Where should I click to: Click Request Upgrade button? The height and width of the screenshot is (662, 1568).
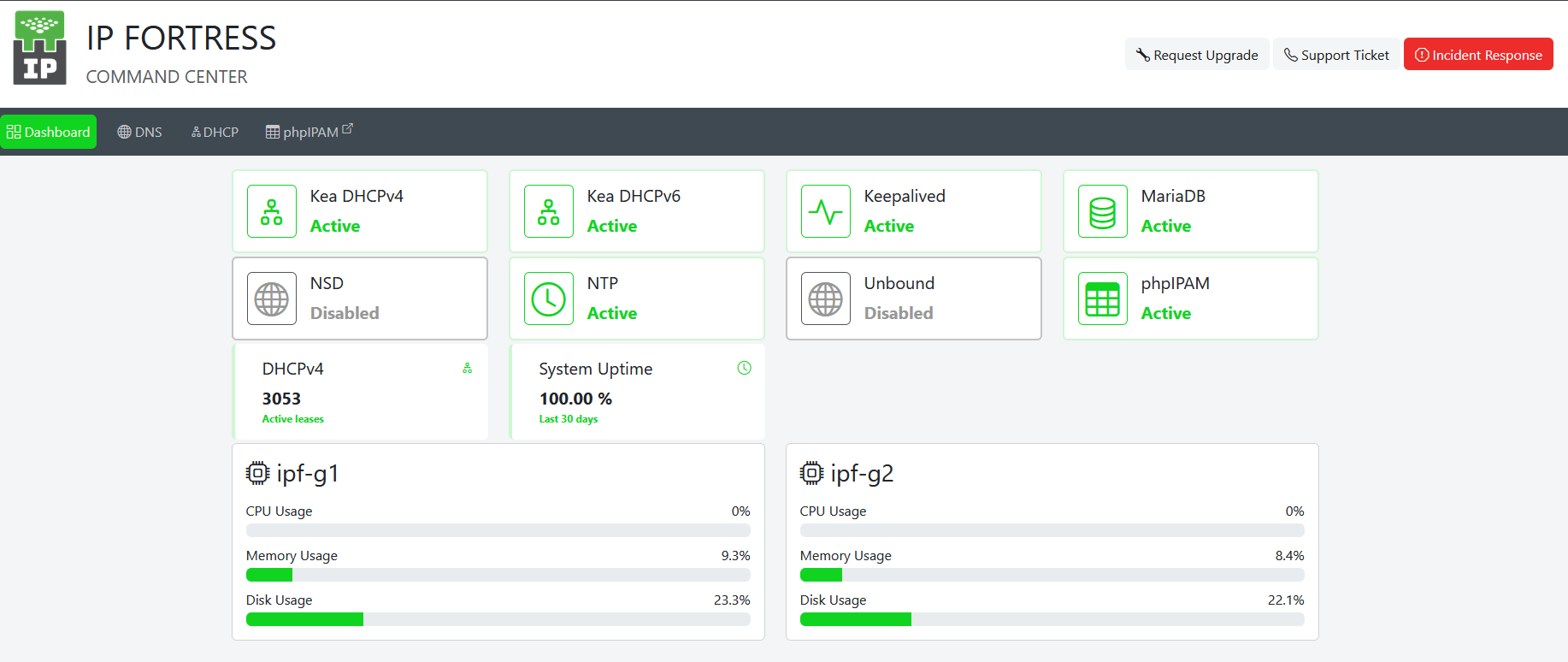pos(1197,55)
